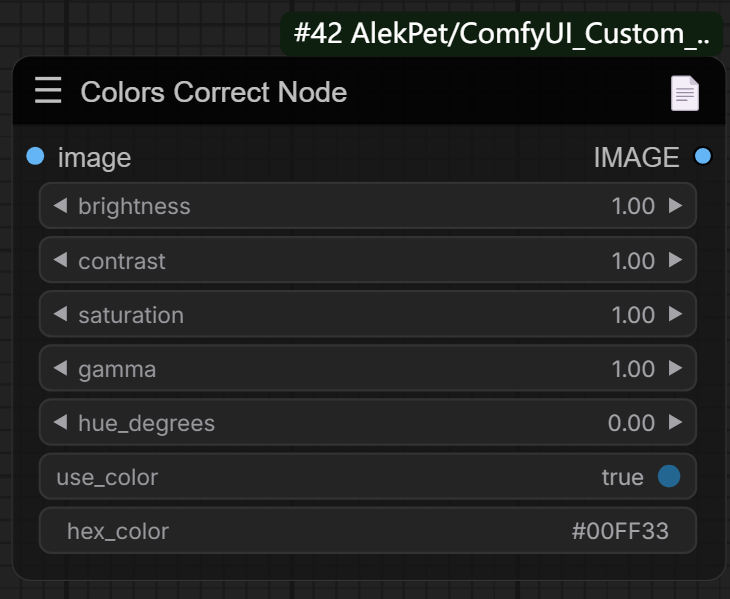Click the #42 AlekPet/ComfyUI_Custom badge

(502, 34)
